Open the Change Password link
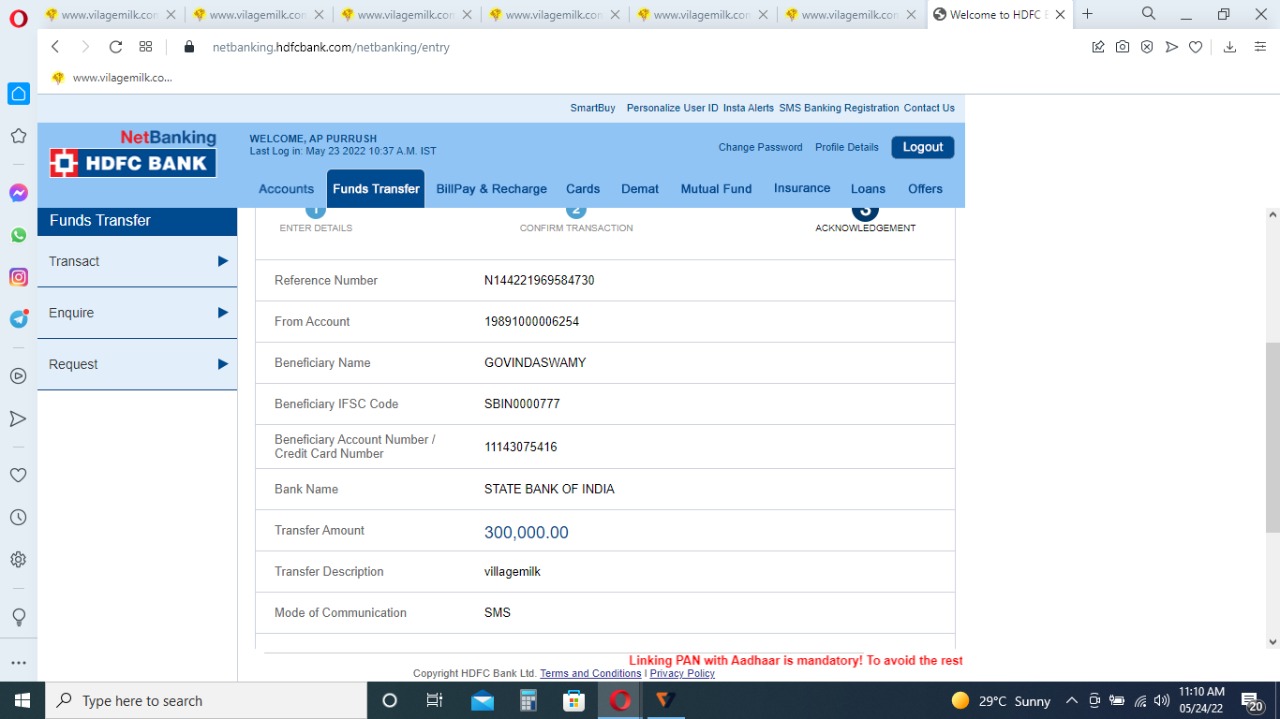Image resolution: width=1280 pixels, height=719 pixels. pyautogui.click(x=760, y=147)
